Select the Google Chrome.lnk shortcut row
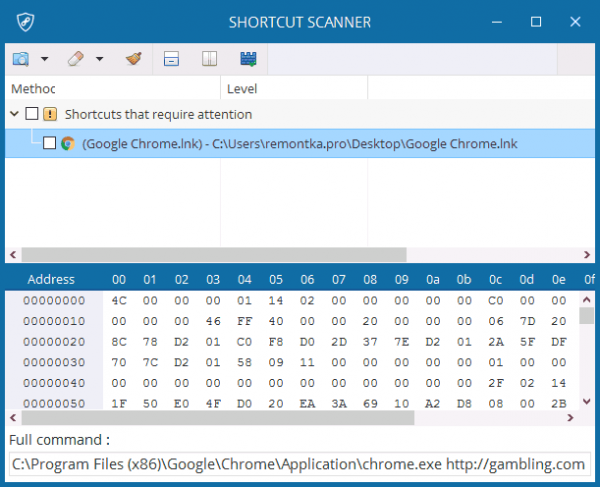The width and height of the screenshot is (600, 487). 300,143
